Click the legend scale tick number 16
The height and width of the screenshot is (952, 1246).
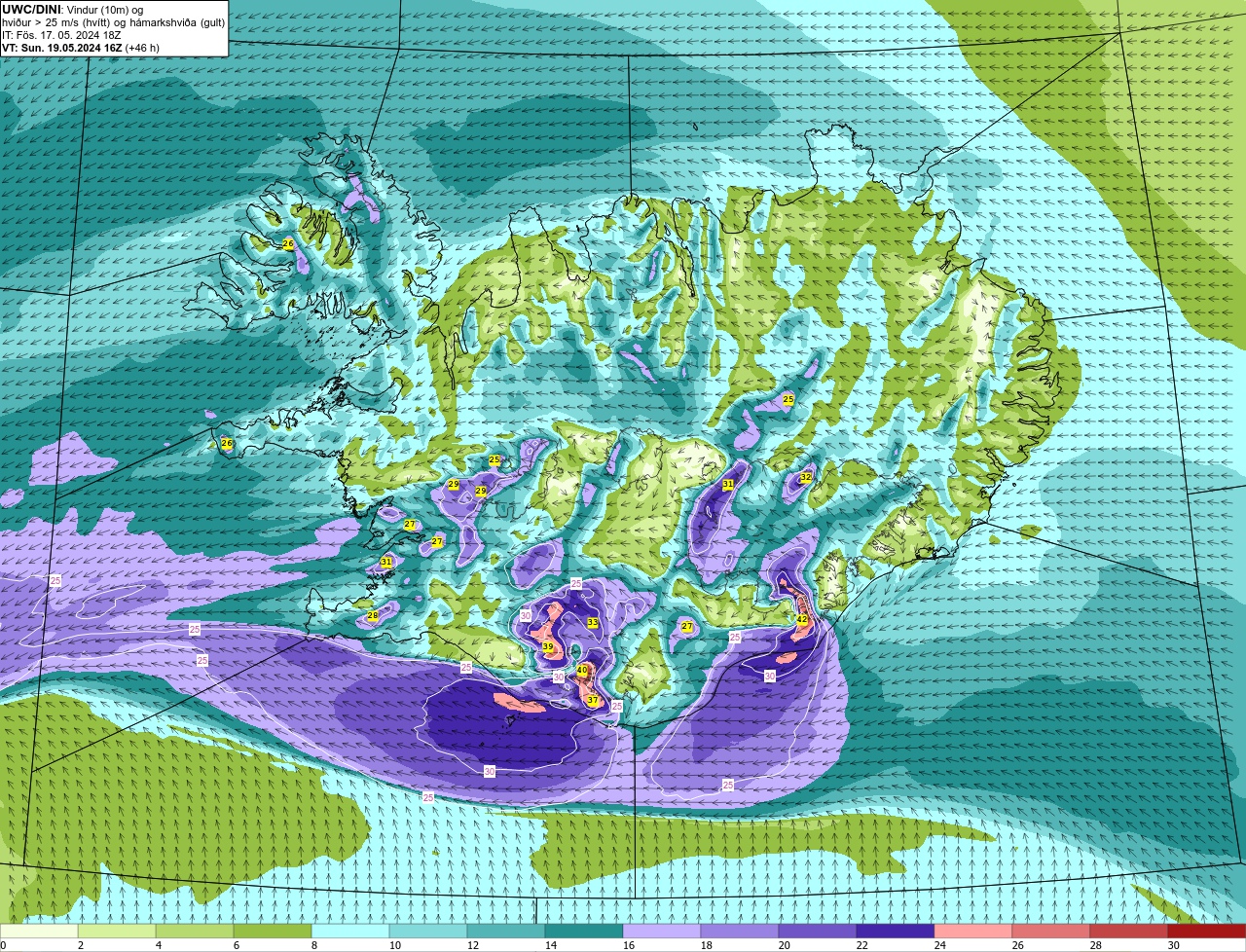pyautogui.click(x=629, y=945)
